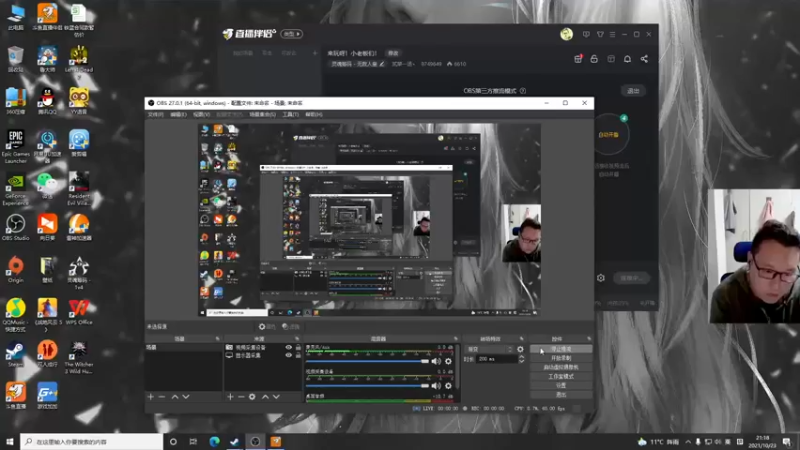Screen dimensions: 800x450
Task: Open source properties gear in Sources panel
Action: tap(252, 396)
